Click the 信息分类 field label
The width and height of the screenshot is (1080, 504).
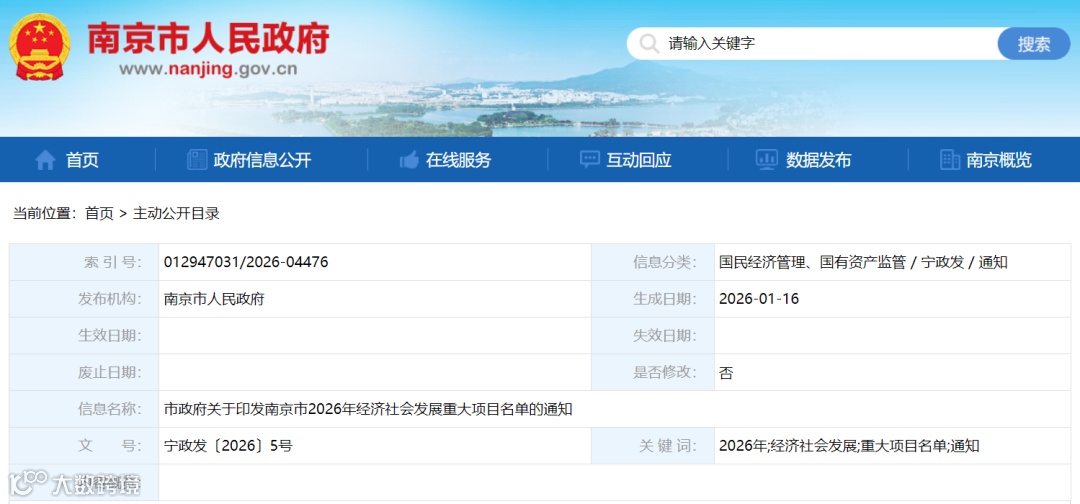pyautogui.click(x=665, y=262)
